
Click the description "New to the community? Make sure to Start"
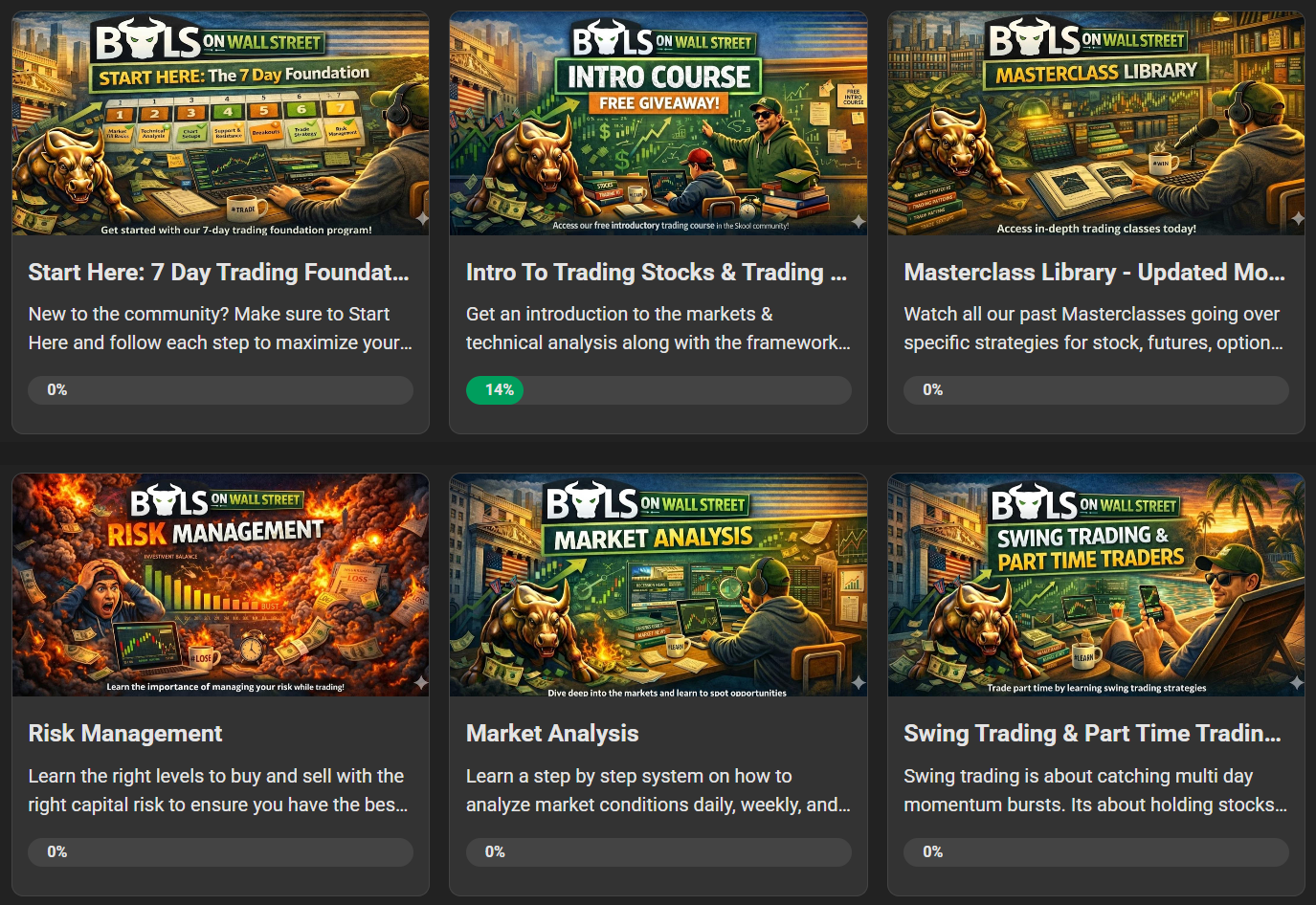coord(209,314)
